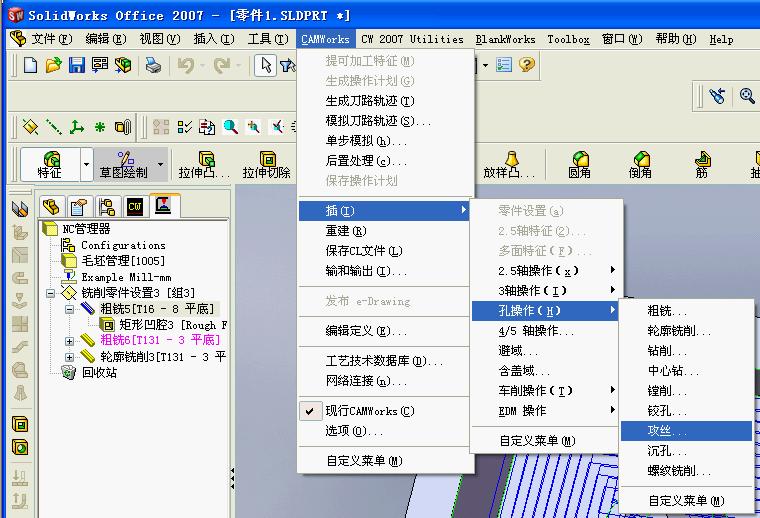Collapse the 铣削零件设置3 tree node

coord(50,293)
